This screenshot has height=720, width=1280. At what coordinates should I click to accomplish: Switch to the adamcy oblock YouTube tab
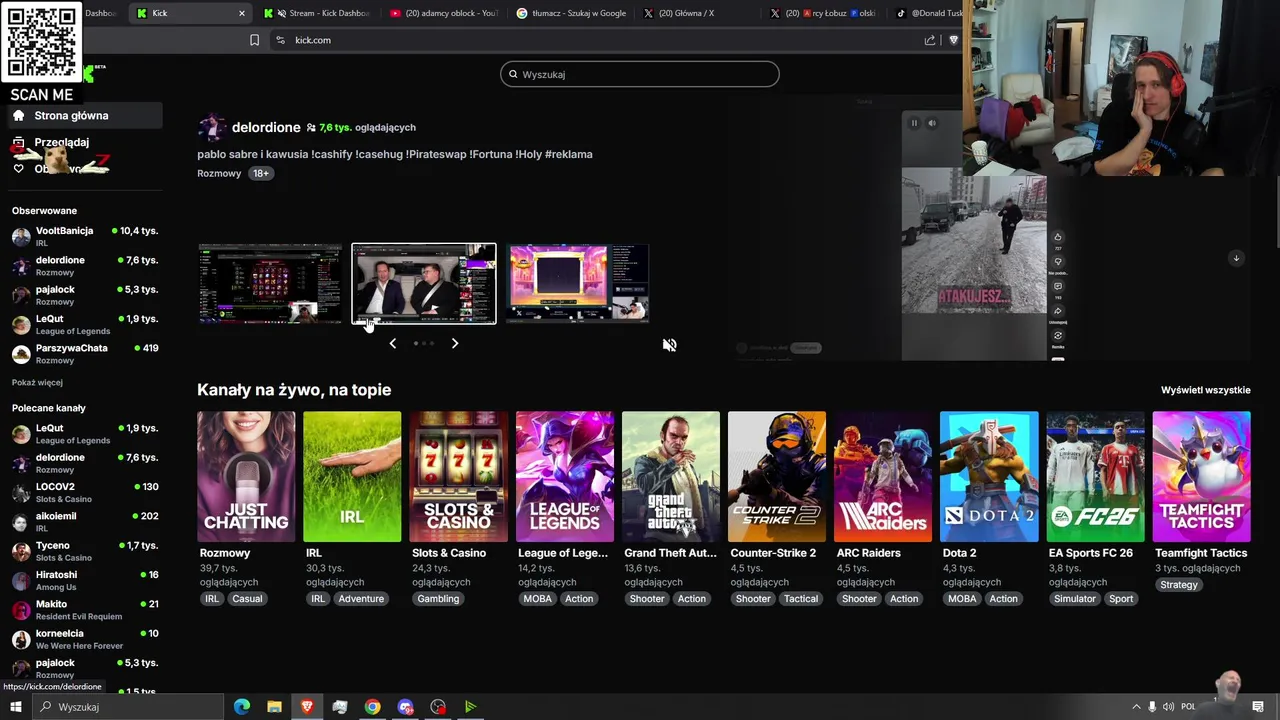pyautogui.click(x=445, y=13)
